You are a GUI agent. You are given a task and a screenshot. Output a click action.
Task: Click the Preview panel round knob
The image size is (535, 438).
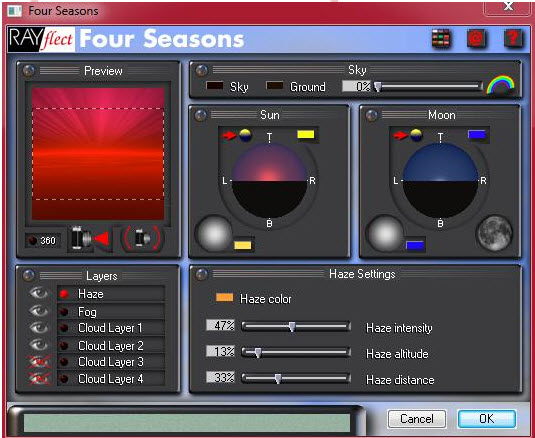[x=29, y=71]
